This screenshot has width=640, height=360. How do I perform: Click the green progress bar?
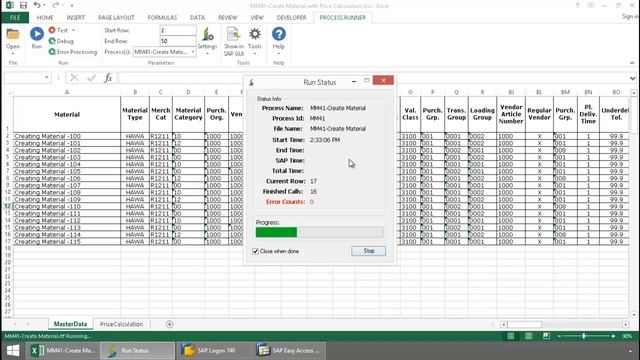tap(276, 232)
